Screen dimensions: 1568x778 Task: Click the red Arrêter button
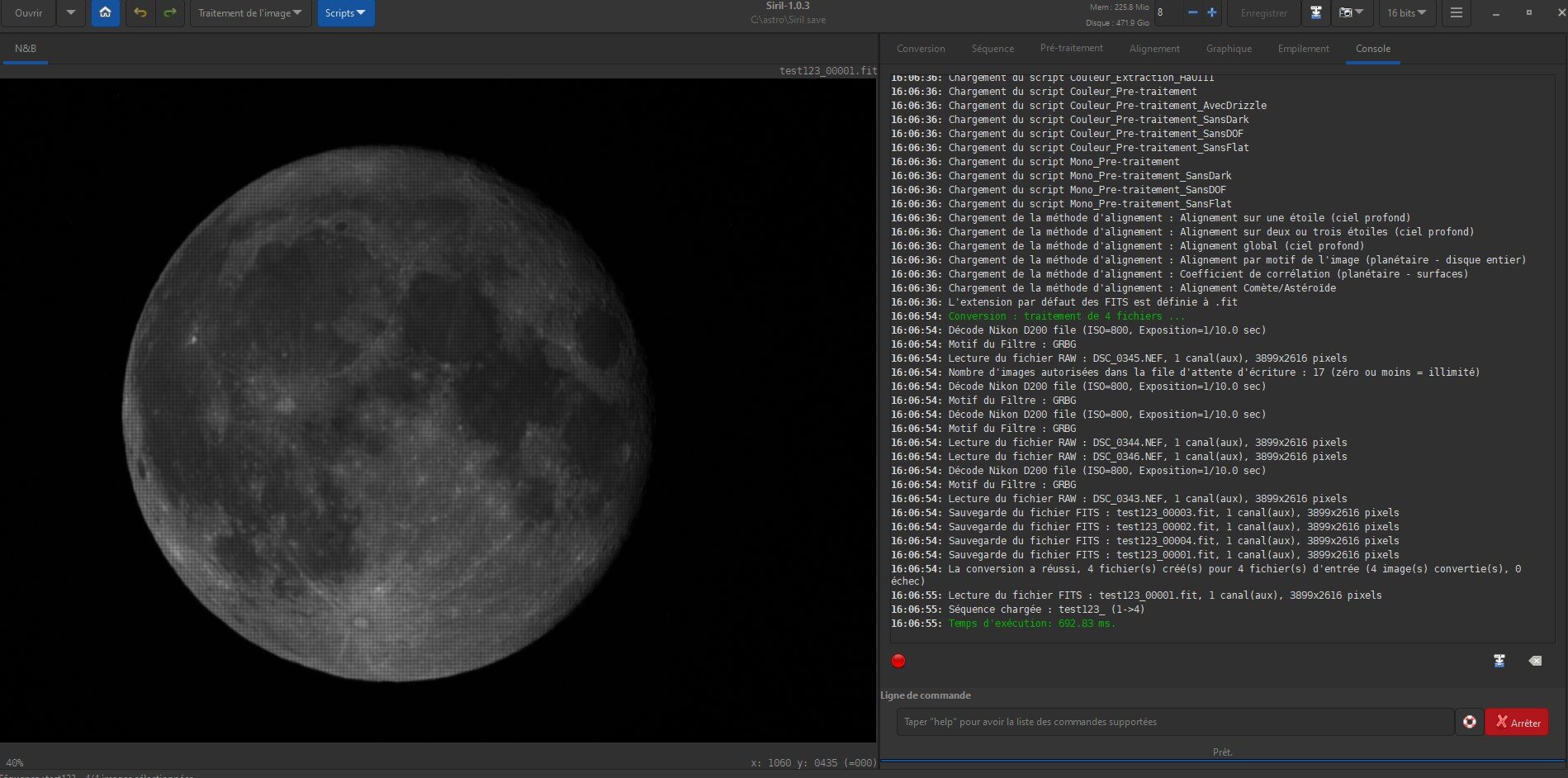coord(1517,722)
